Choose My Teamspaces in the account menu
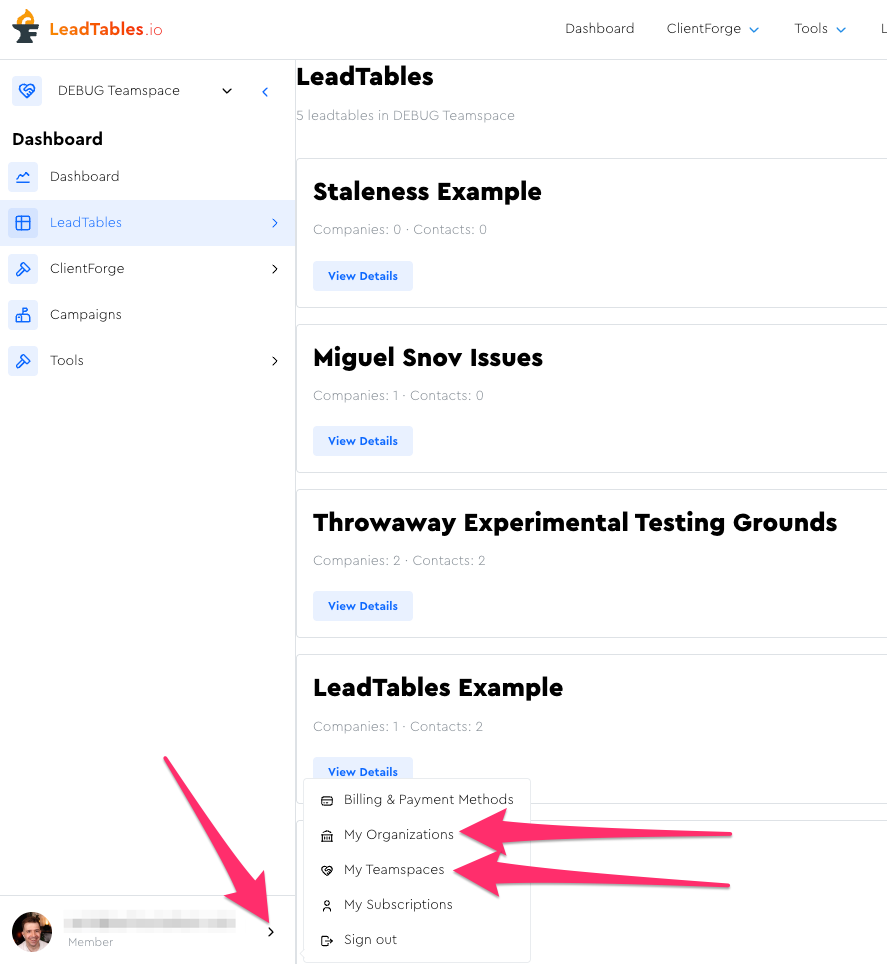The height and width of the screenshot is (964, 887). [x=394, y=870]
